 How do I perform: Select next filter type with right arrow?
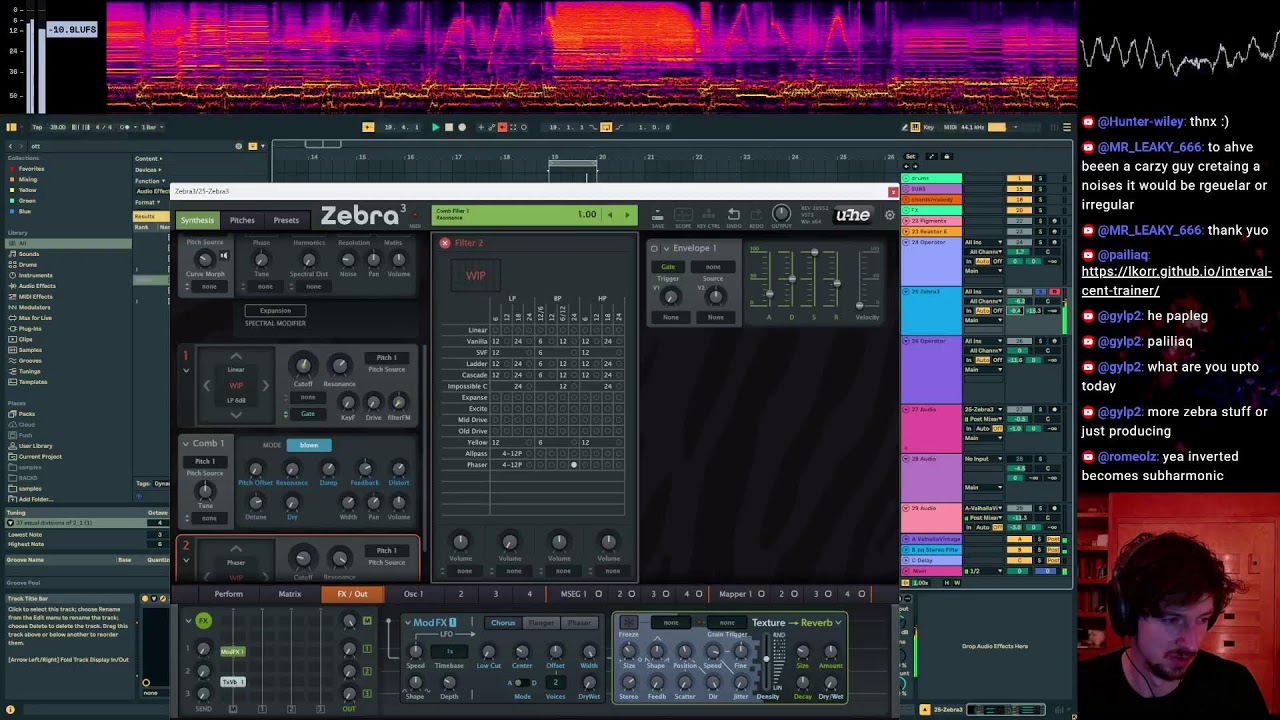pos(265,385)
